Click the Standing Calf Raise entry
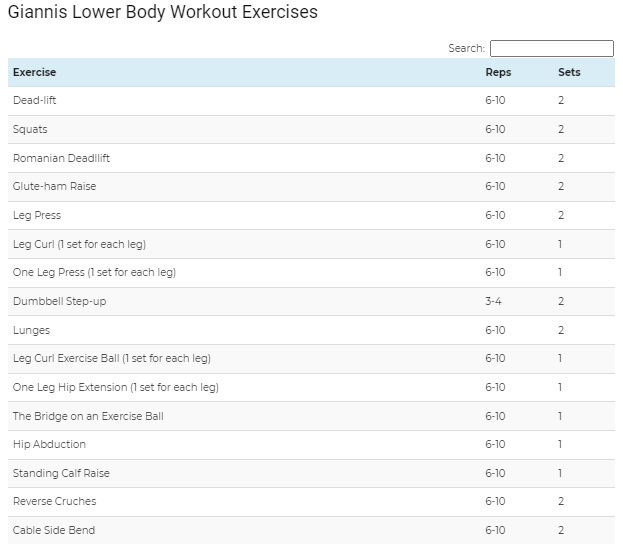The image size is (623, 551). 61,473
